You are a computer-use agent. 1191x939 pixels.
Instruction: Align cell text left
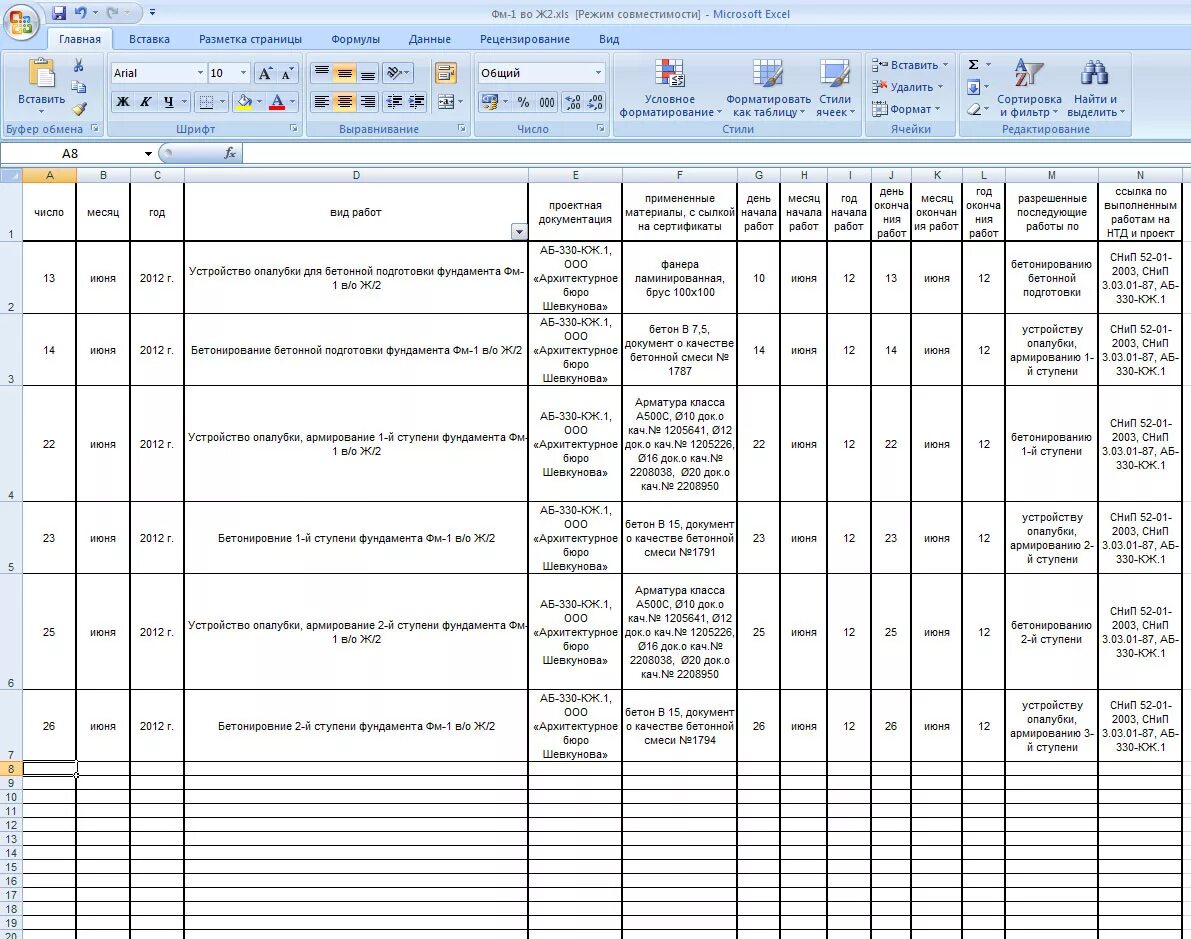coord(322,101)
